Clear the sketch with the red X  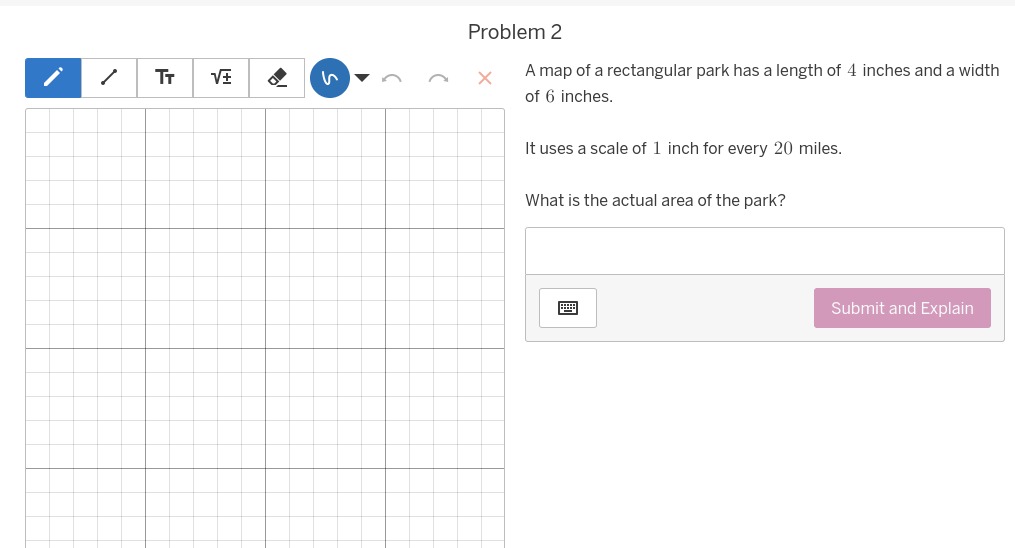pyautogui.click(x=485, y=78)
